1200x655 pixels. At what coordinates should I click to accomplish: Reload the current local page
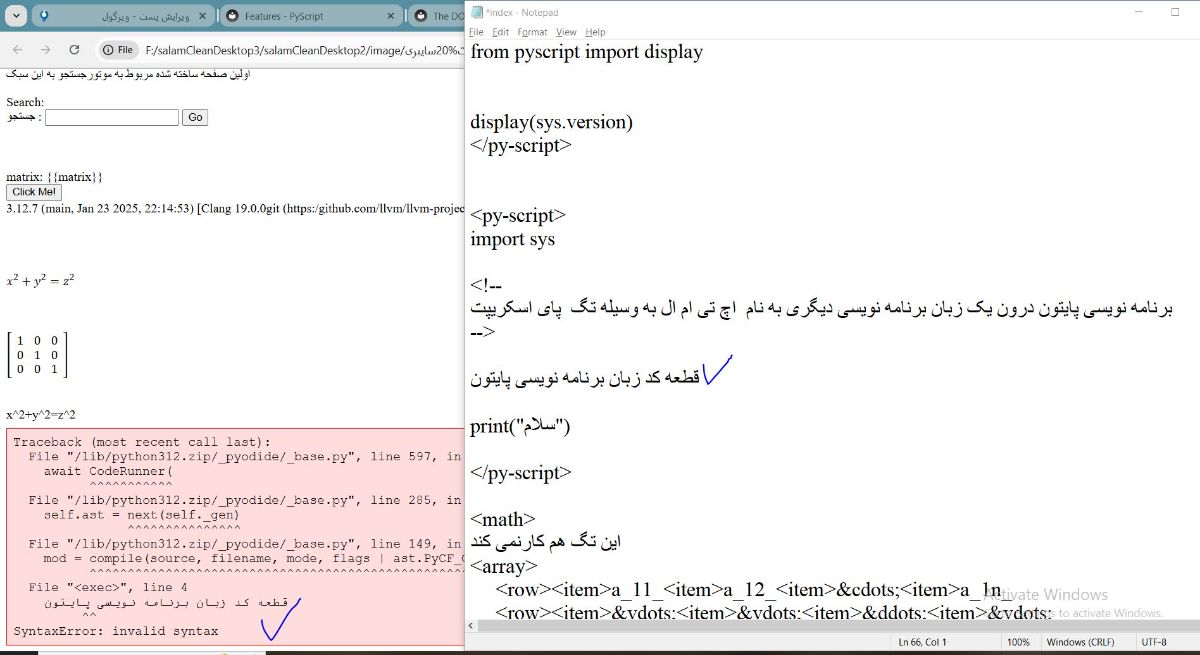pyautogui.click(x=73, y=48)
